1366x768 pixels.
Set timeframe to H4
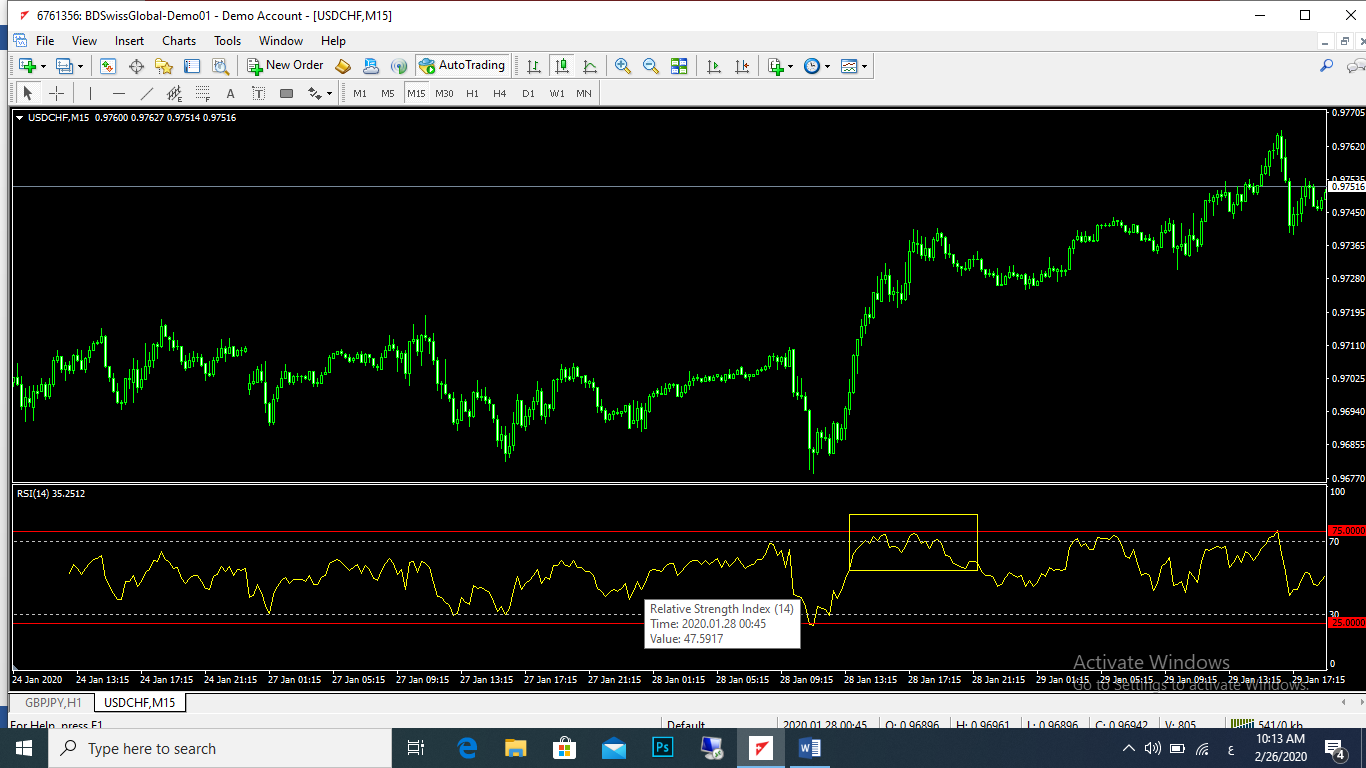500,93
